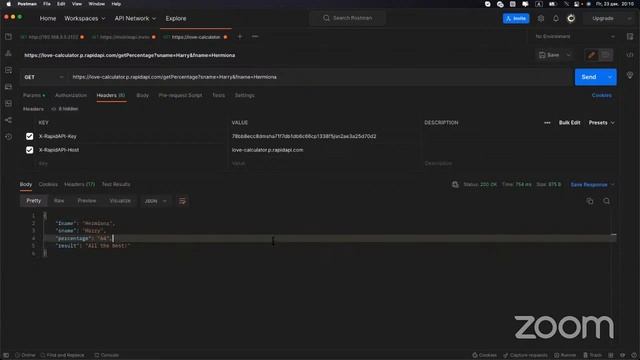Open the response Cookies tab
This screenshot has height=360, width=640.
click(48, 184)
